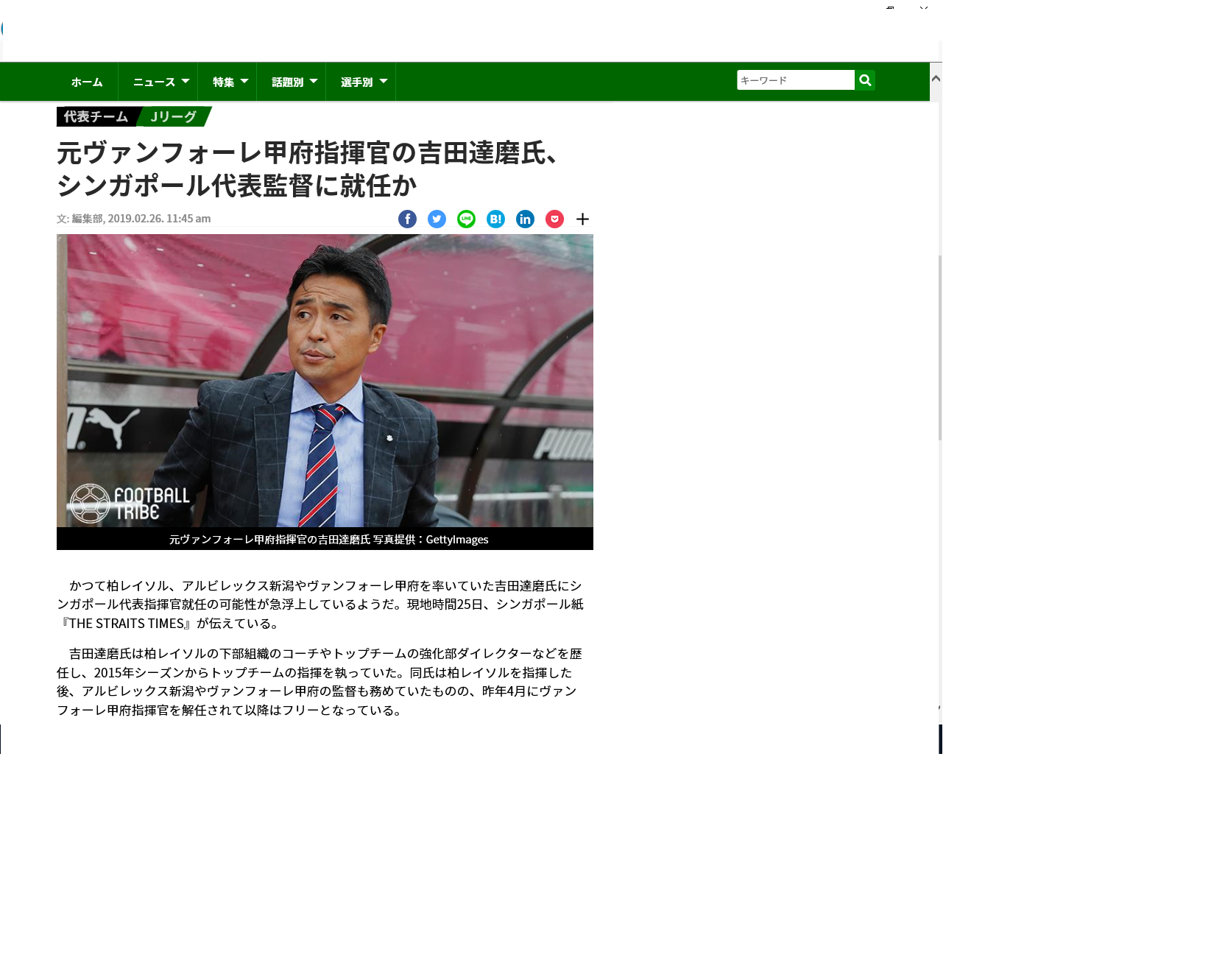This screenshot has width=1225, height=980.
Task: Open the 特集 menu
Action: pos(224,82)
